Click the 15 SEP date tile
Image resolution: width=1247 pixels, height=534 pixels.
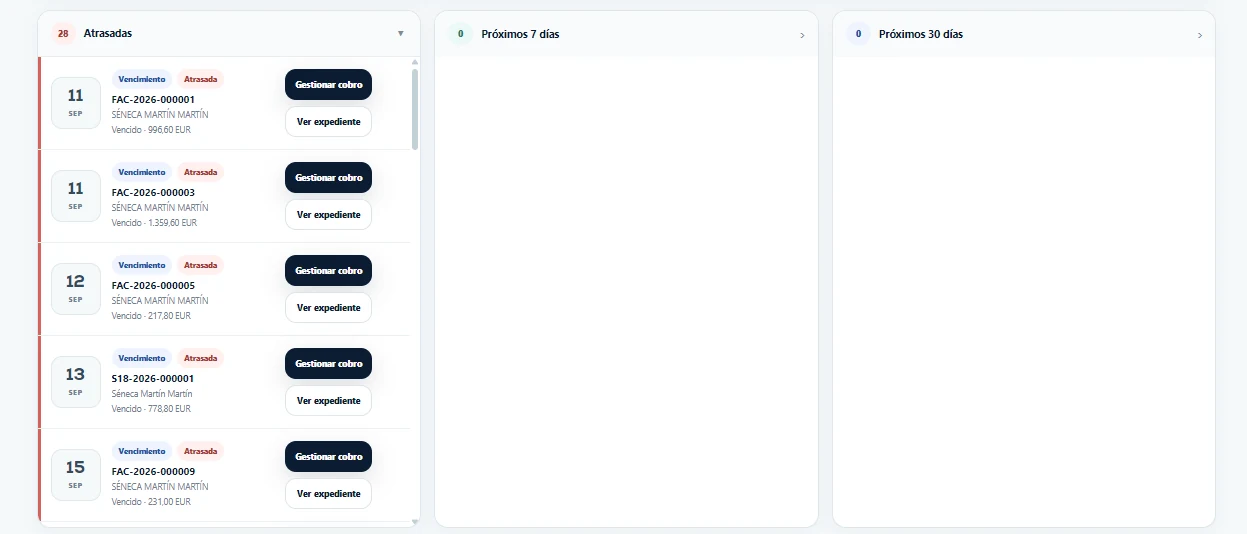(x=76, y=475)
